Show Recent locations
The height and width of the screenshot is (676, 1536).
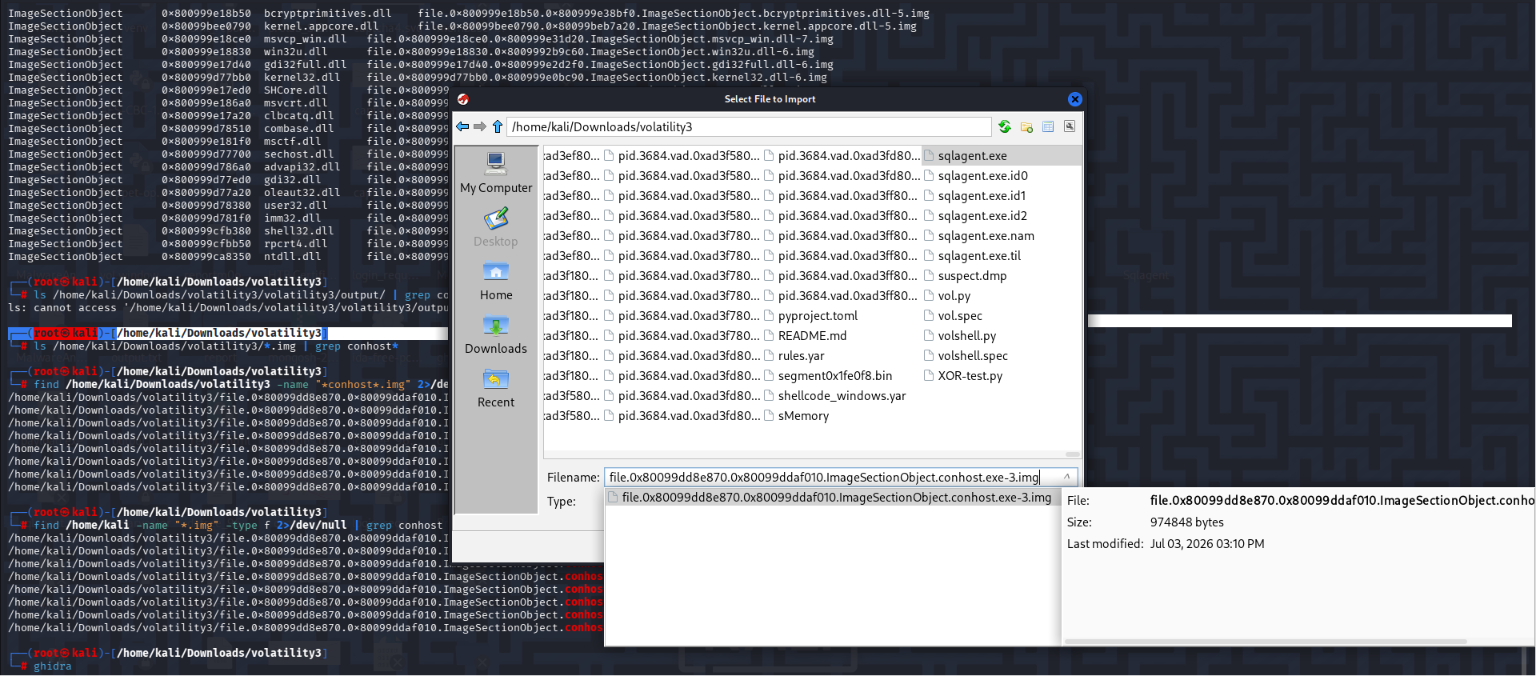(496, 387)
